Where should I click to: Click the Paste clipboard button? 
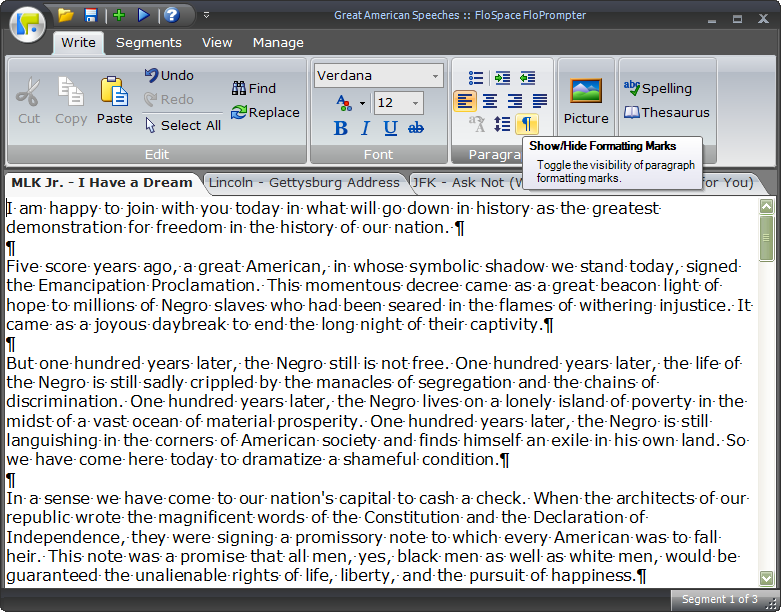click(x=115, y=101)
